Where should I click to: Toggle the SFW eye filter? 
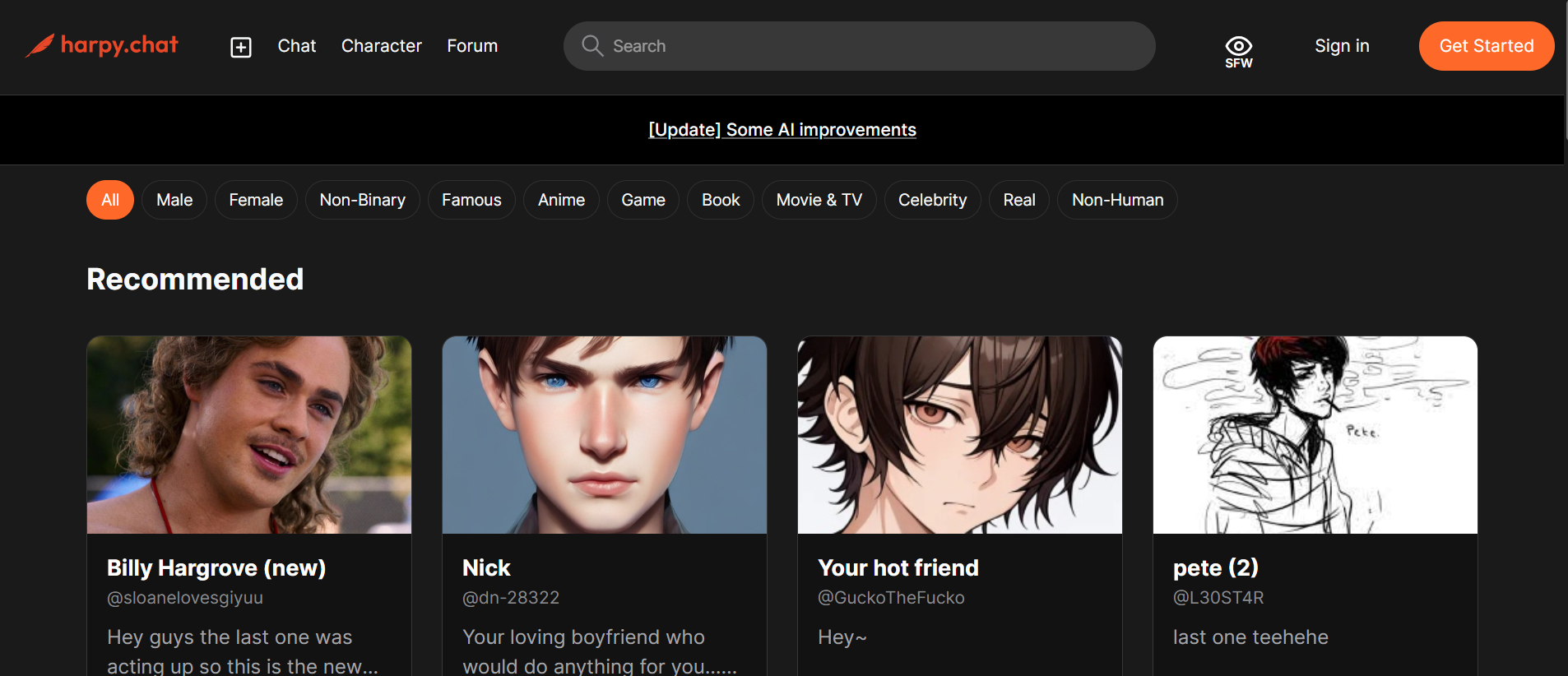[1238, 52]
